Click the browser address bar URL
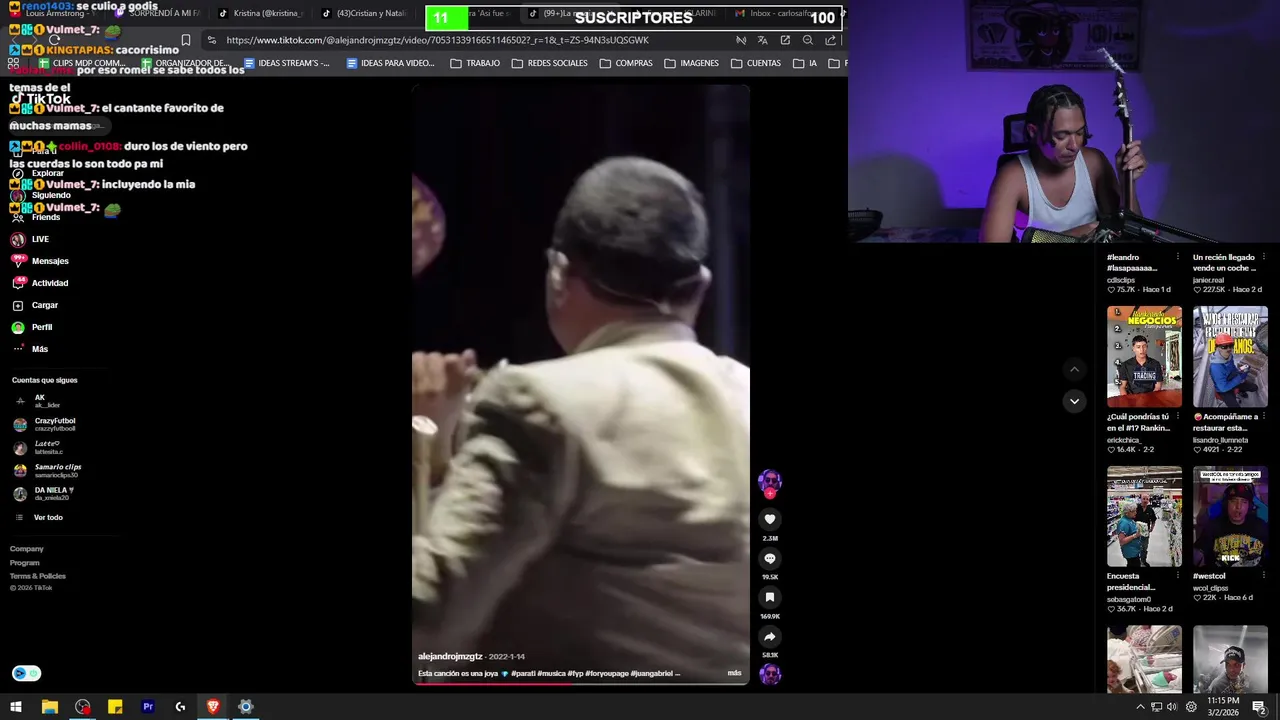Viewport: 1280px width, 720px height. coord(437,40)
